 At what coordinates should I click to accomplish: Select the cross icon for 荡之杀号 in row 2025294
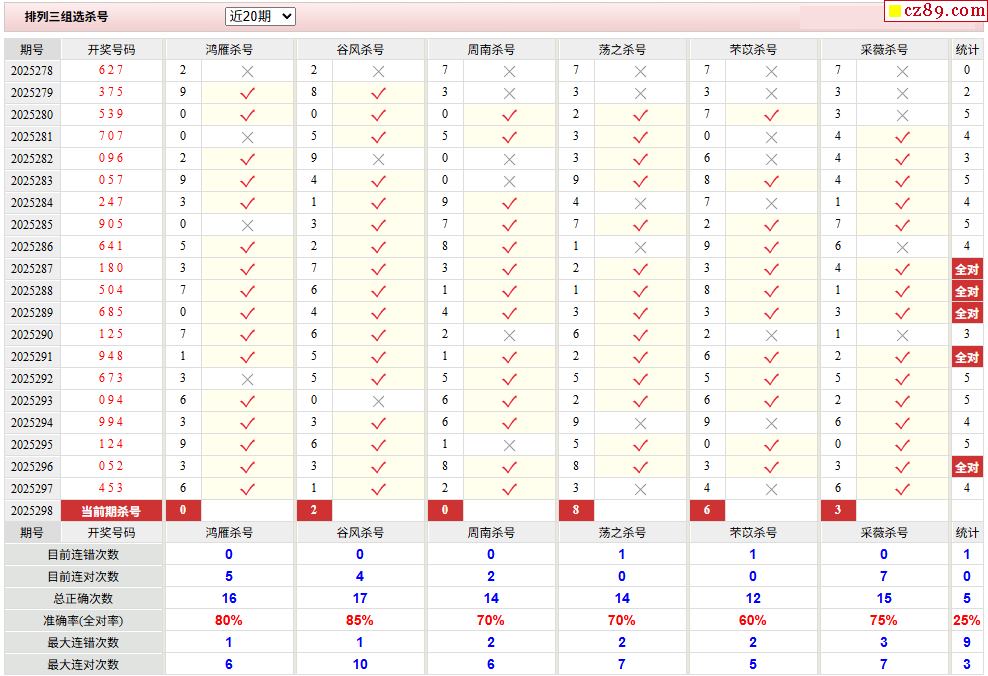(x=640, y=423)
